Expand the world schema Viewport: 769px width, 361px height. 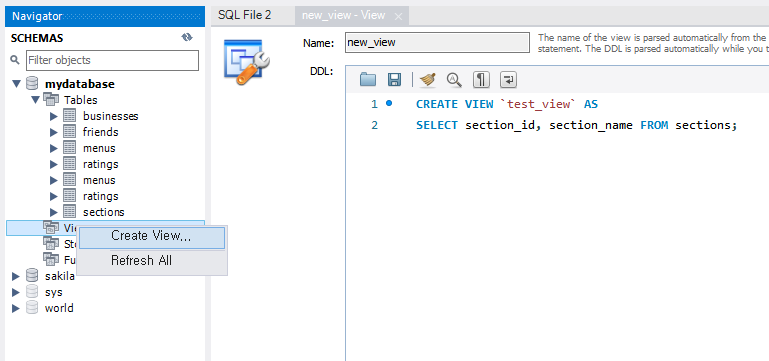[x=17, y=308]
